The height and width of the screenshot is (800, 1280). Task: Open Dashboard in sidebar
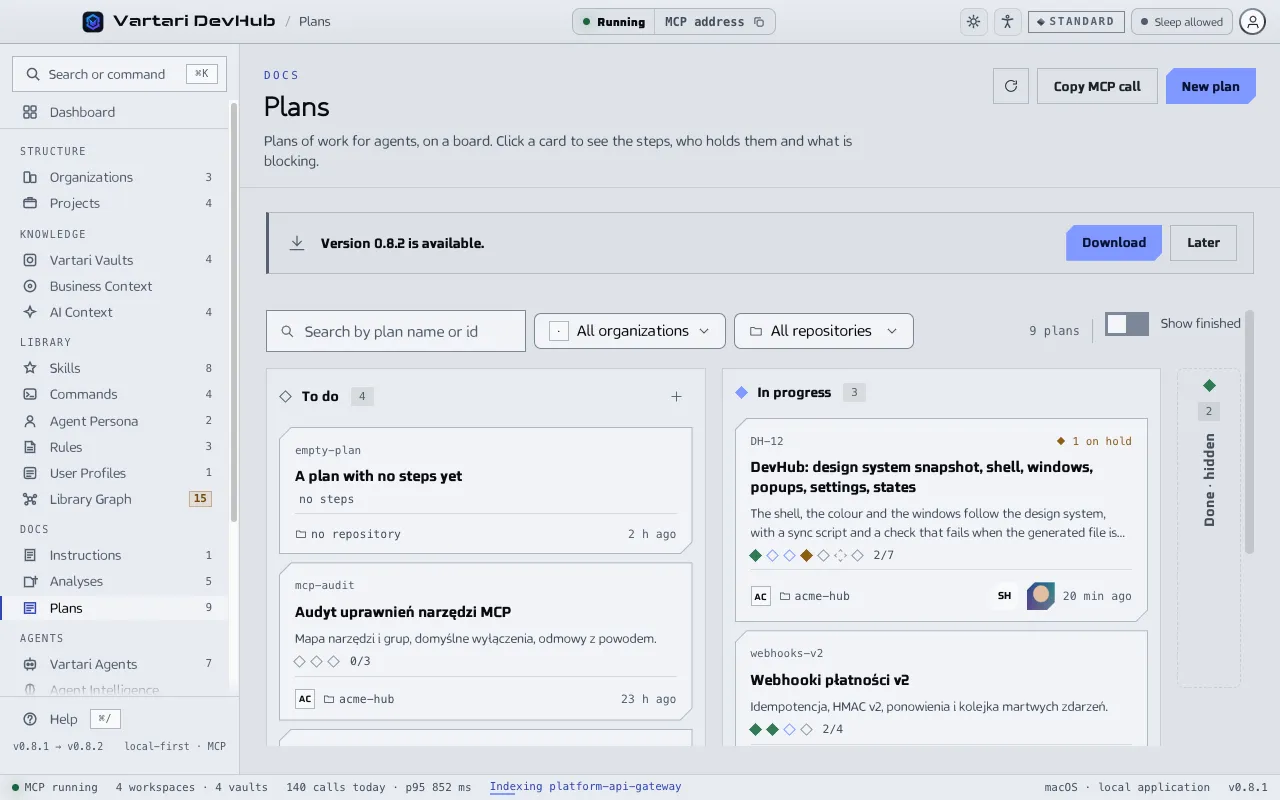tap(115, 112)
